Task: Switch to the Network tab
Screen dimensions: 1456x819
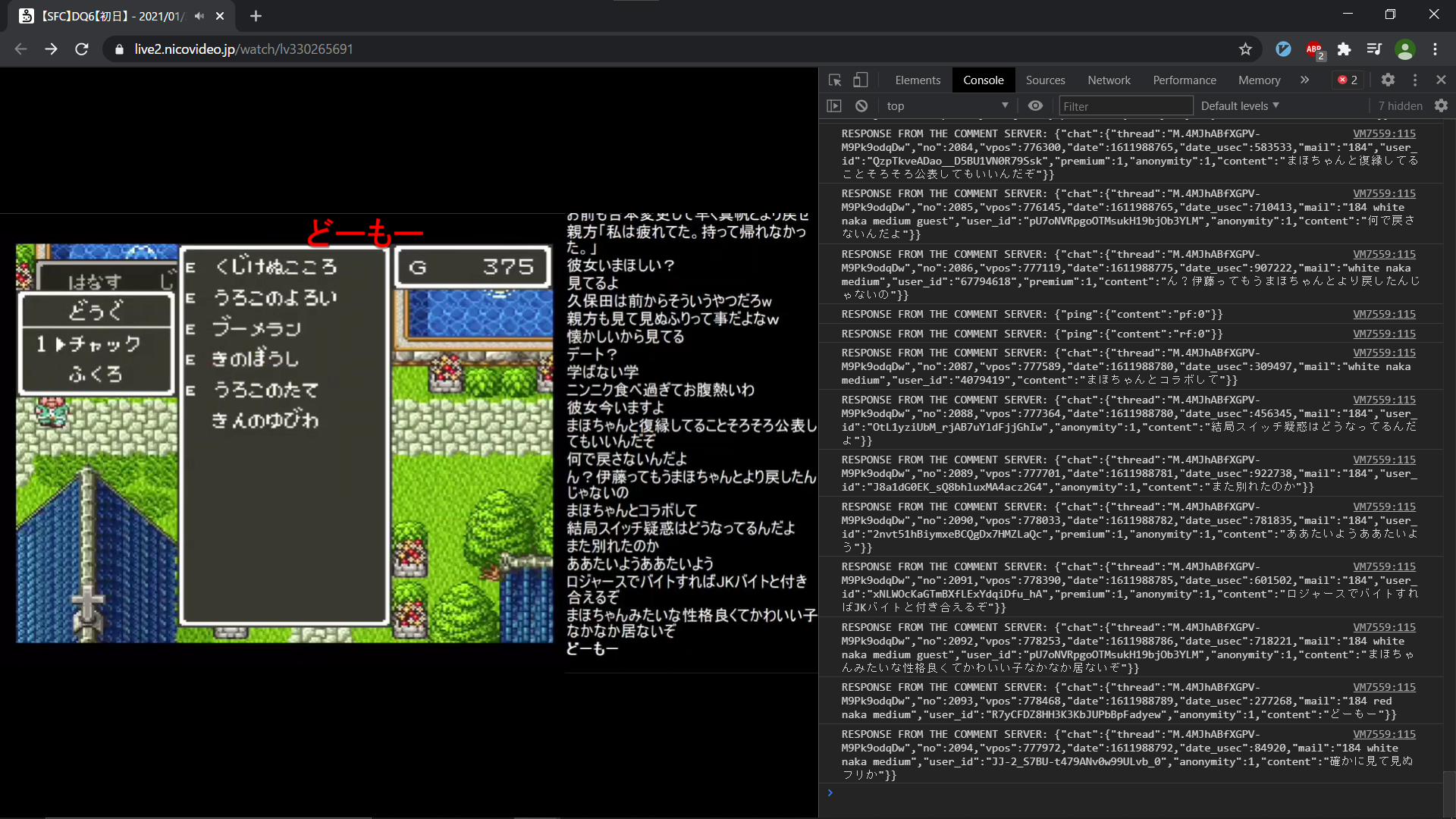Action: [x=1109, y=80]
